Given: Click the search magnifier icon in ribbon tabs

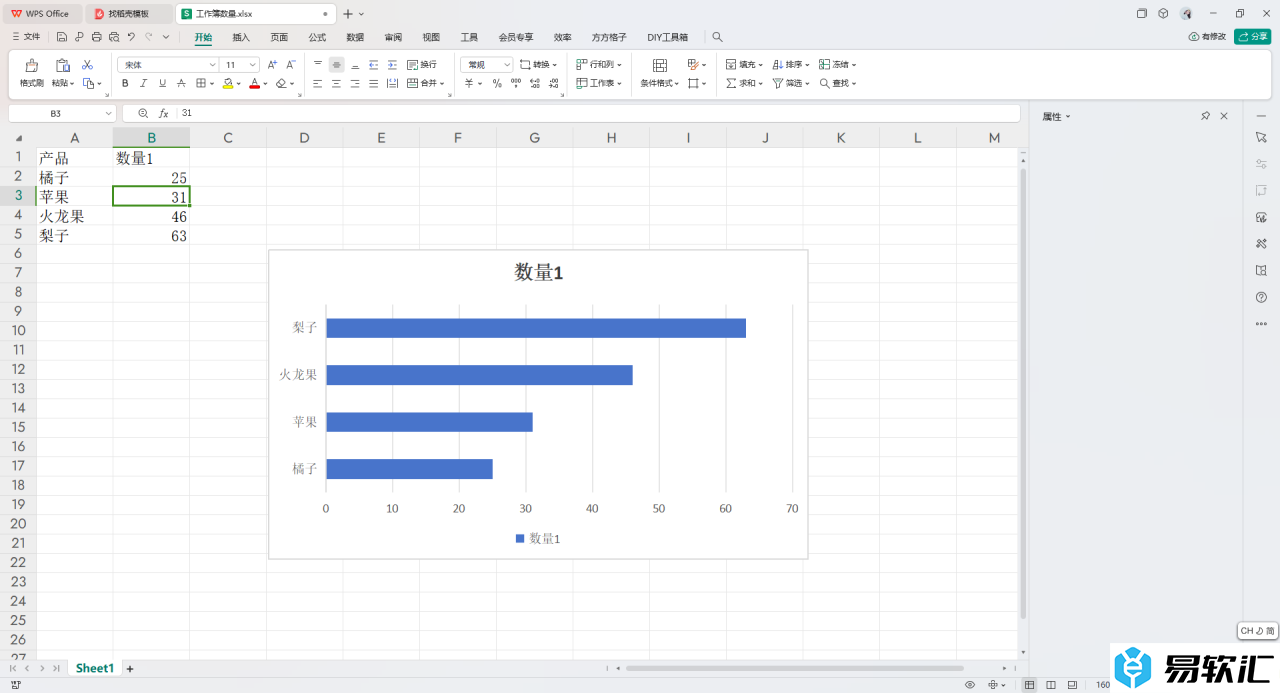Looking at the screenshot, I should coord(717,37).
